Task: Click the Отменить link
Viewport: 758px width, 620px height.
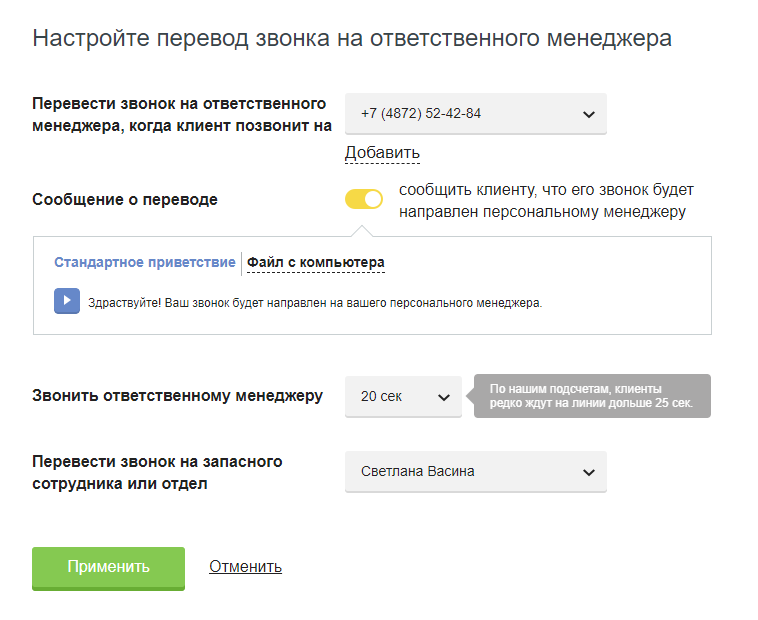Action: click(x=245, y=567)
